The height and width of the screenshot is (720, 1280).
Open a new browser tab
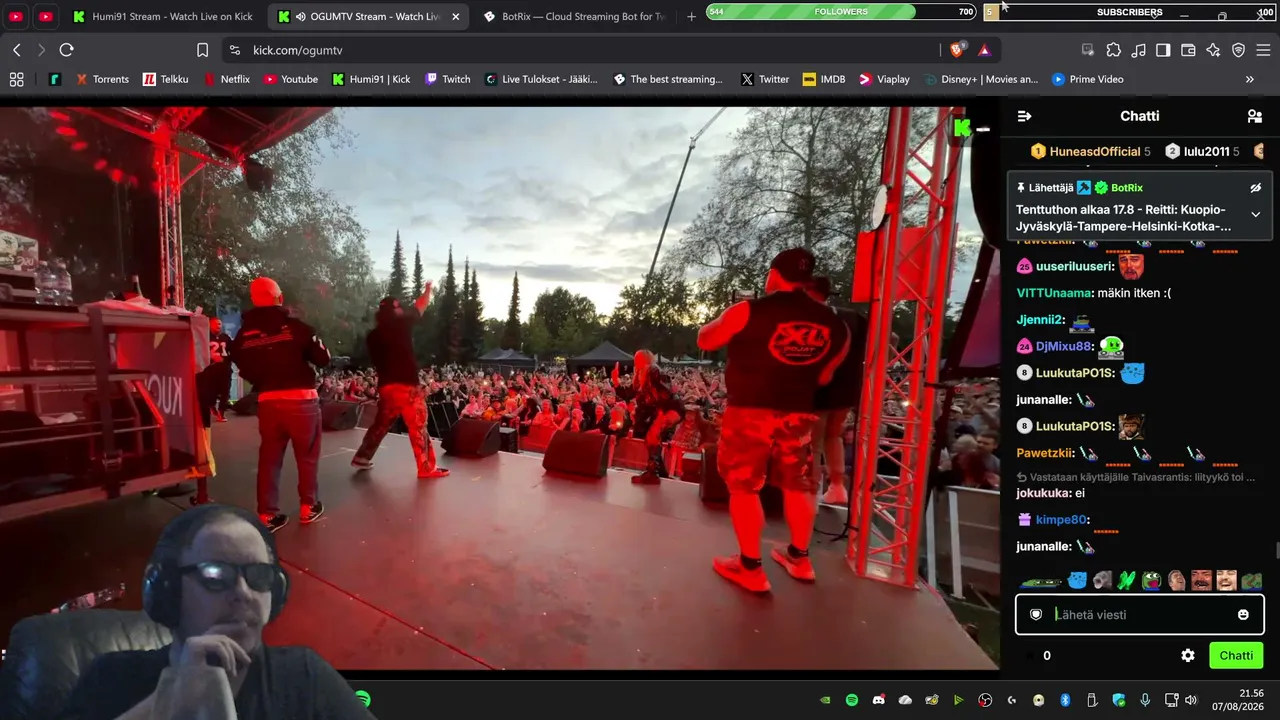[691, 17]
